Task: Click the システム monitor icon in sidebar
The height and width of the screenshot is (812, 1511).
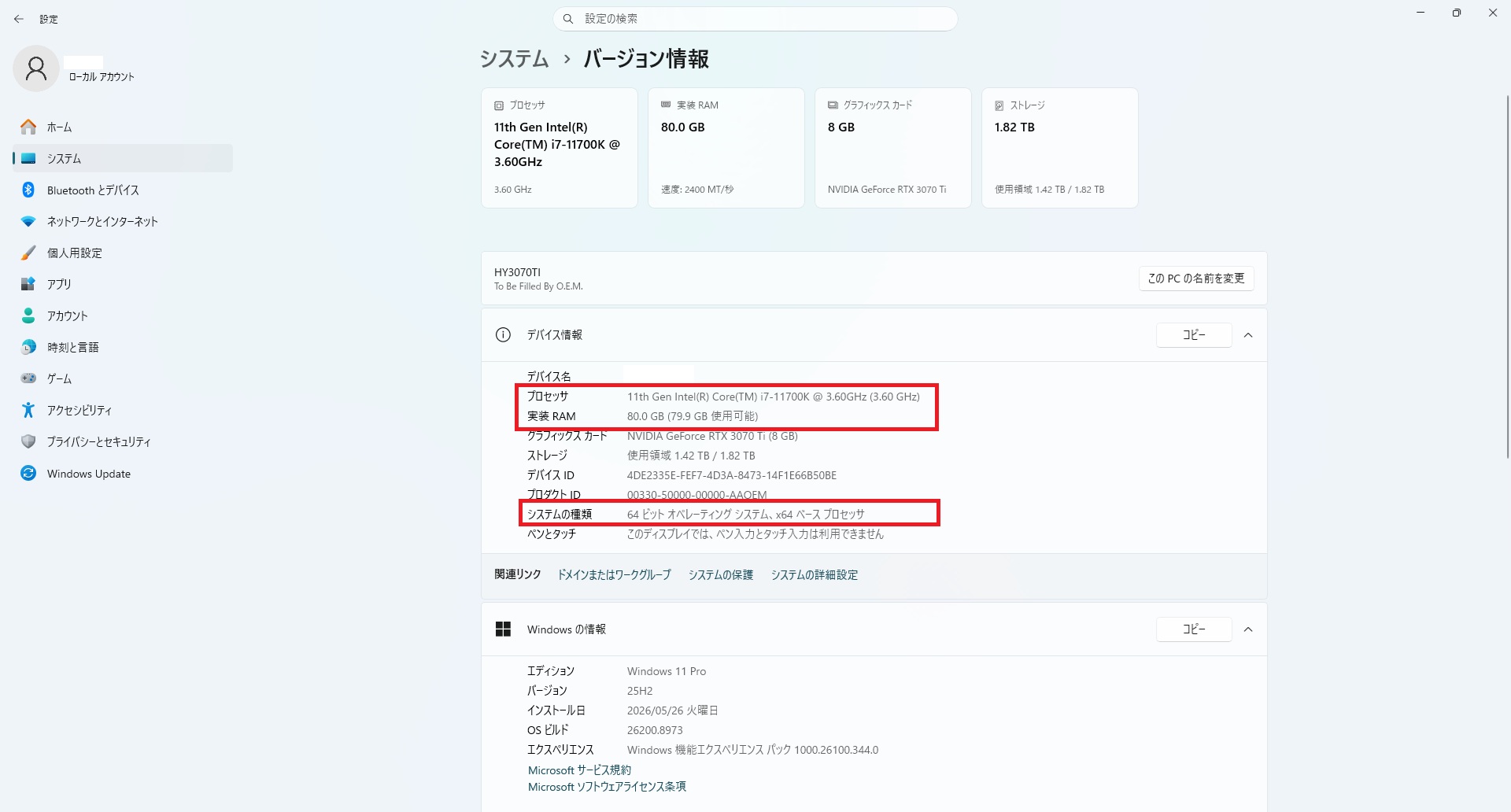Action: [x=28, y=158]
